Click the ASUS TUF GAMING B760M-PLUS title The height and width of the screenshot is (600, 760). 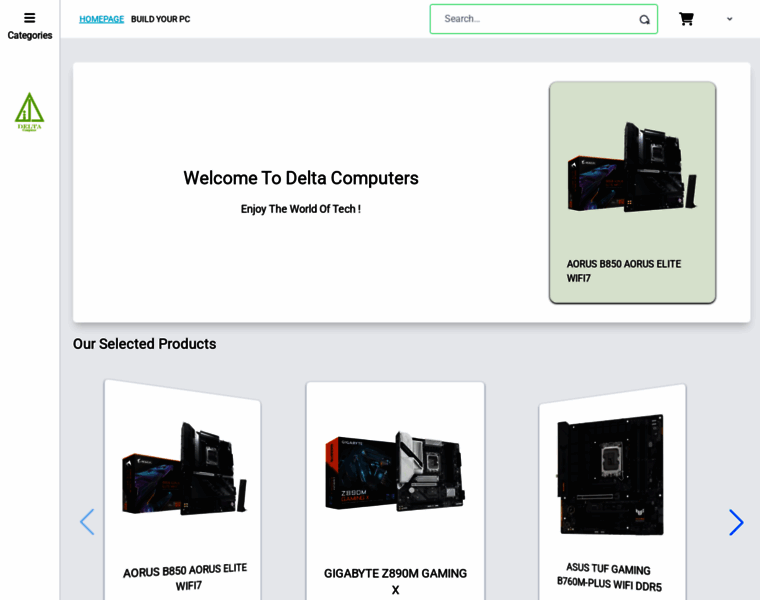[x=609, y=577]
